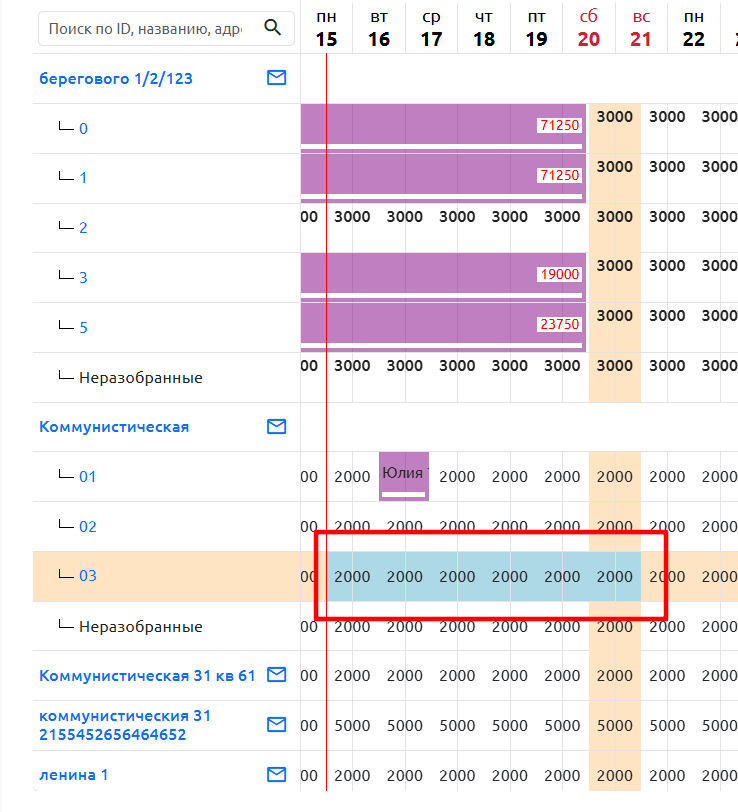This screenshot has height=812, width=738.
Task: Click envelope icon beside коммунистическия 31 215452656464652
Action: pos(277,724)
